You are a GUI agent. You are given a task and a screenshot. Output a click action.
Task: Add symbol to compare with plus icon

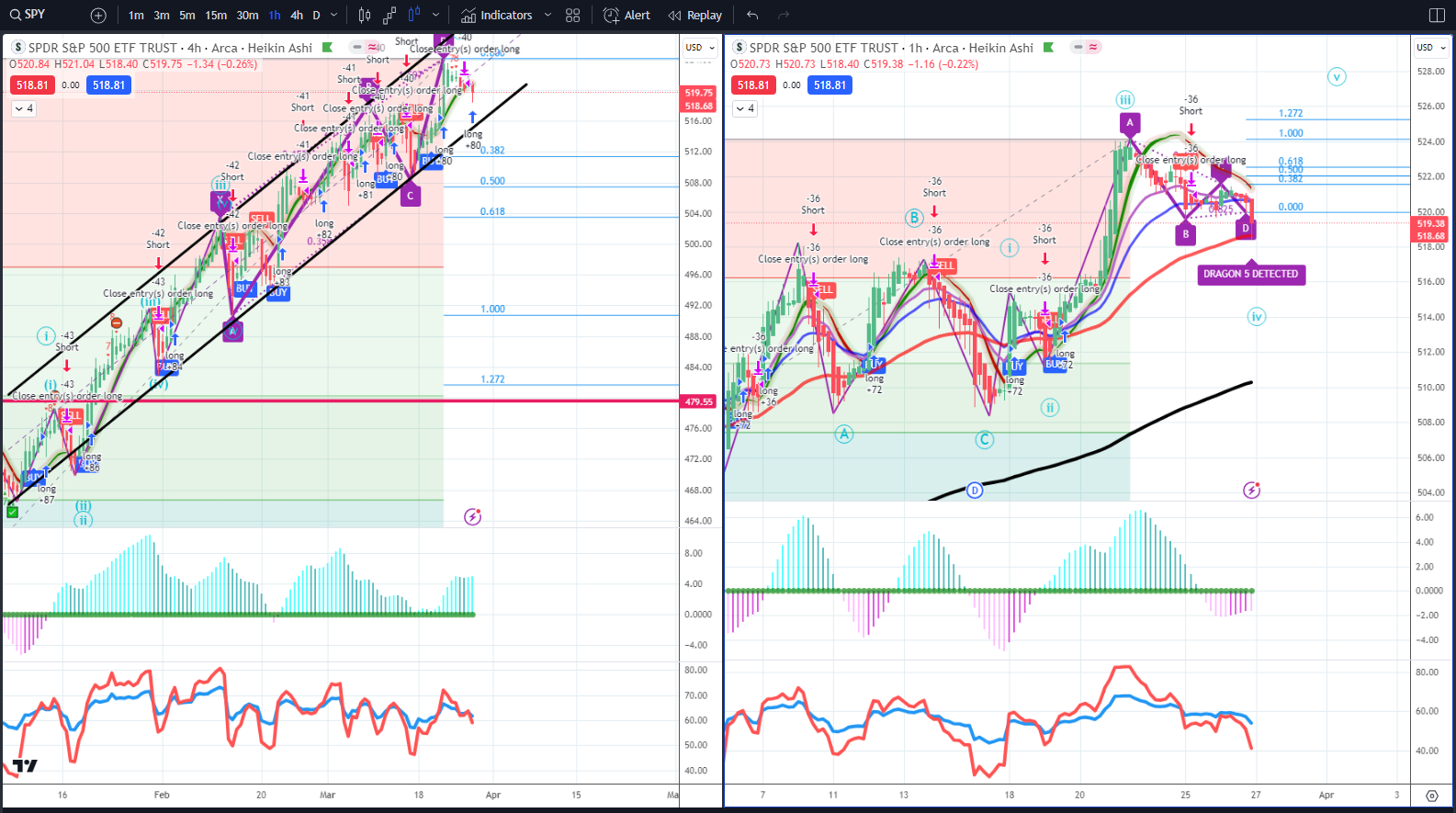point(98,16)
